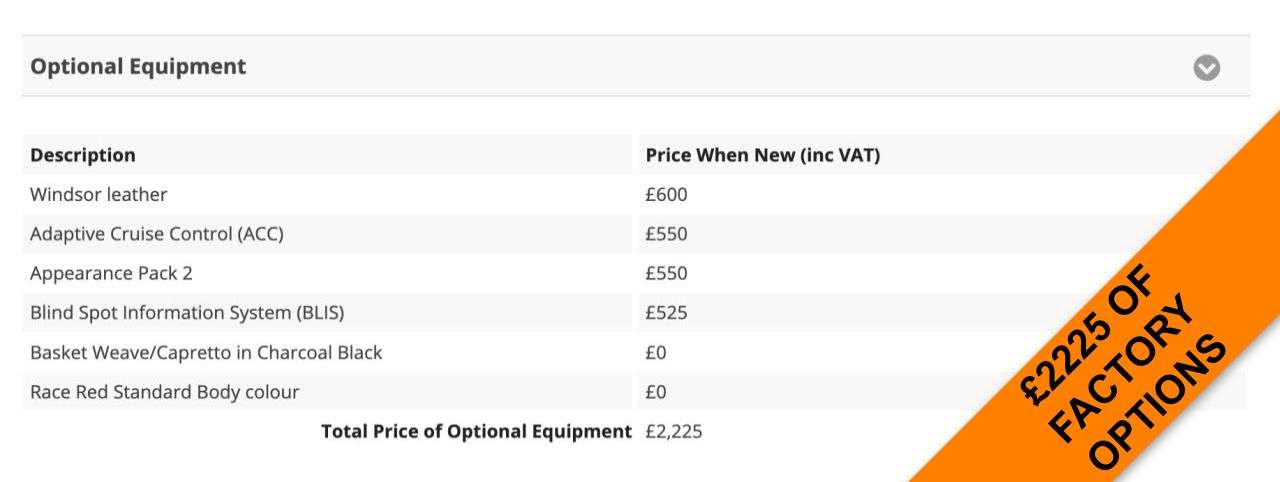Click the £2,225 total value
The width and height of the screenshot is (1280, 482).
coord(674,432)
